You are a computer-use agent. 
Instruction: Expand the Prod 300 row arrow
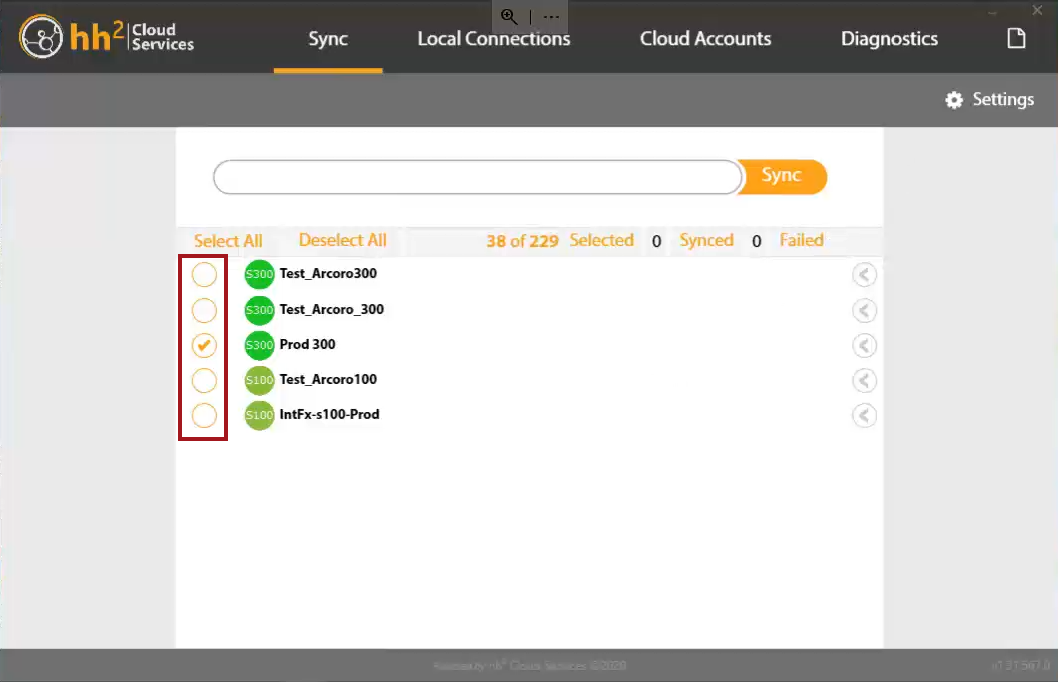click(x=864, y=345)
